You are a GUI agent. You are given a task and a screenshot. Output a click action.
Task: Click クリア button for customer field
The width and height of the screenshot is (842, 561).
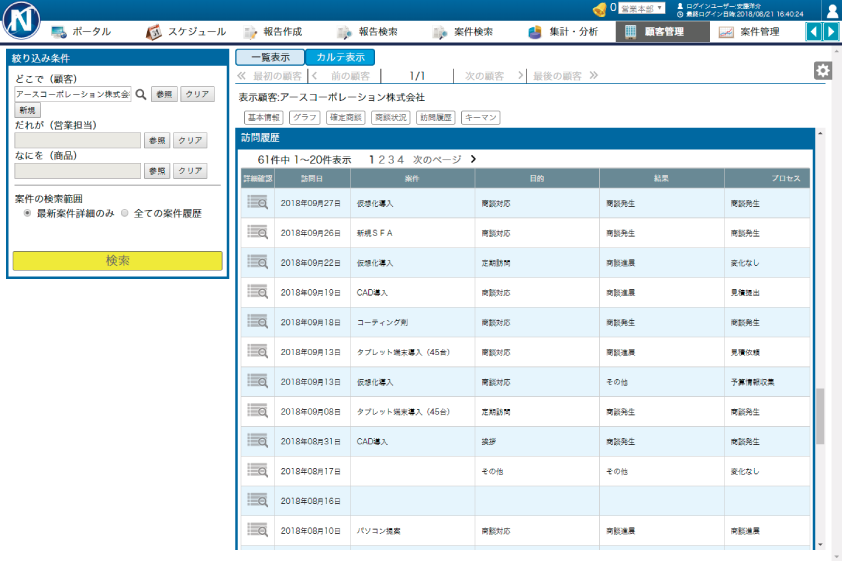[x=197, y=94]
